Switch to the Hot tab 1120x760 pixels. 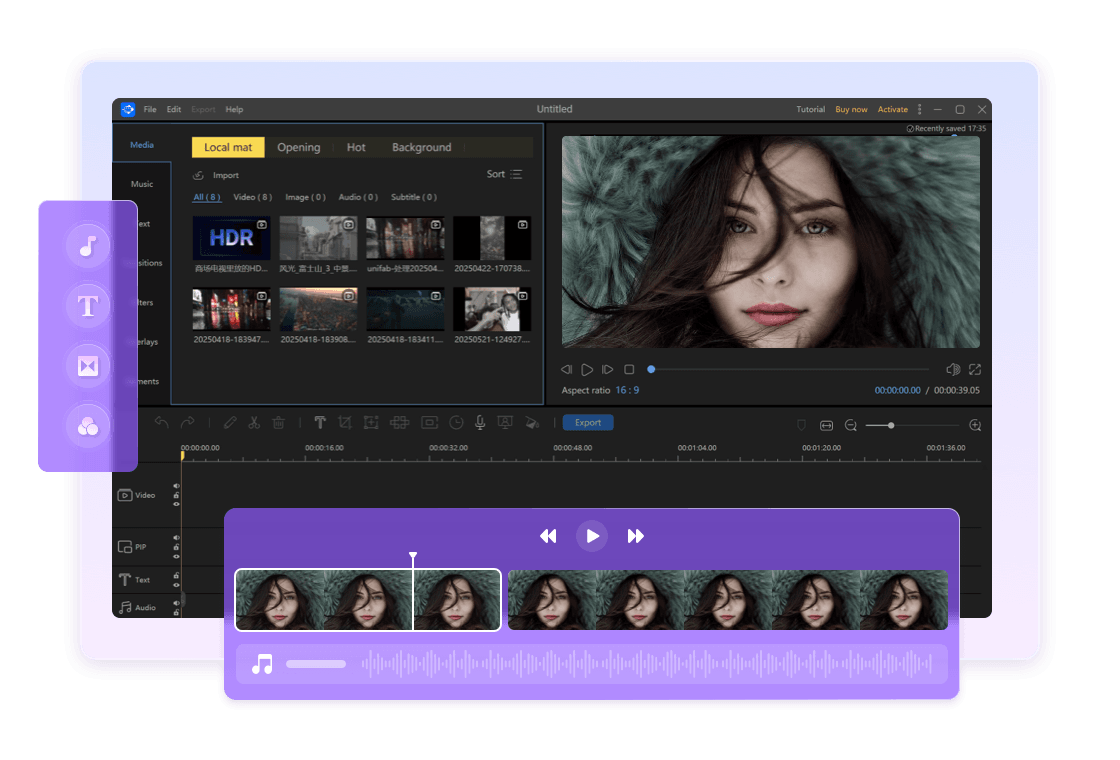point(356,147)
